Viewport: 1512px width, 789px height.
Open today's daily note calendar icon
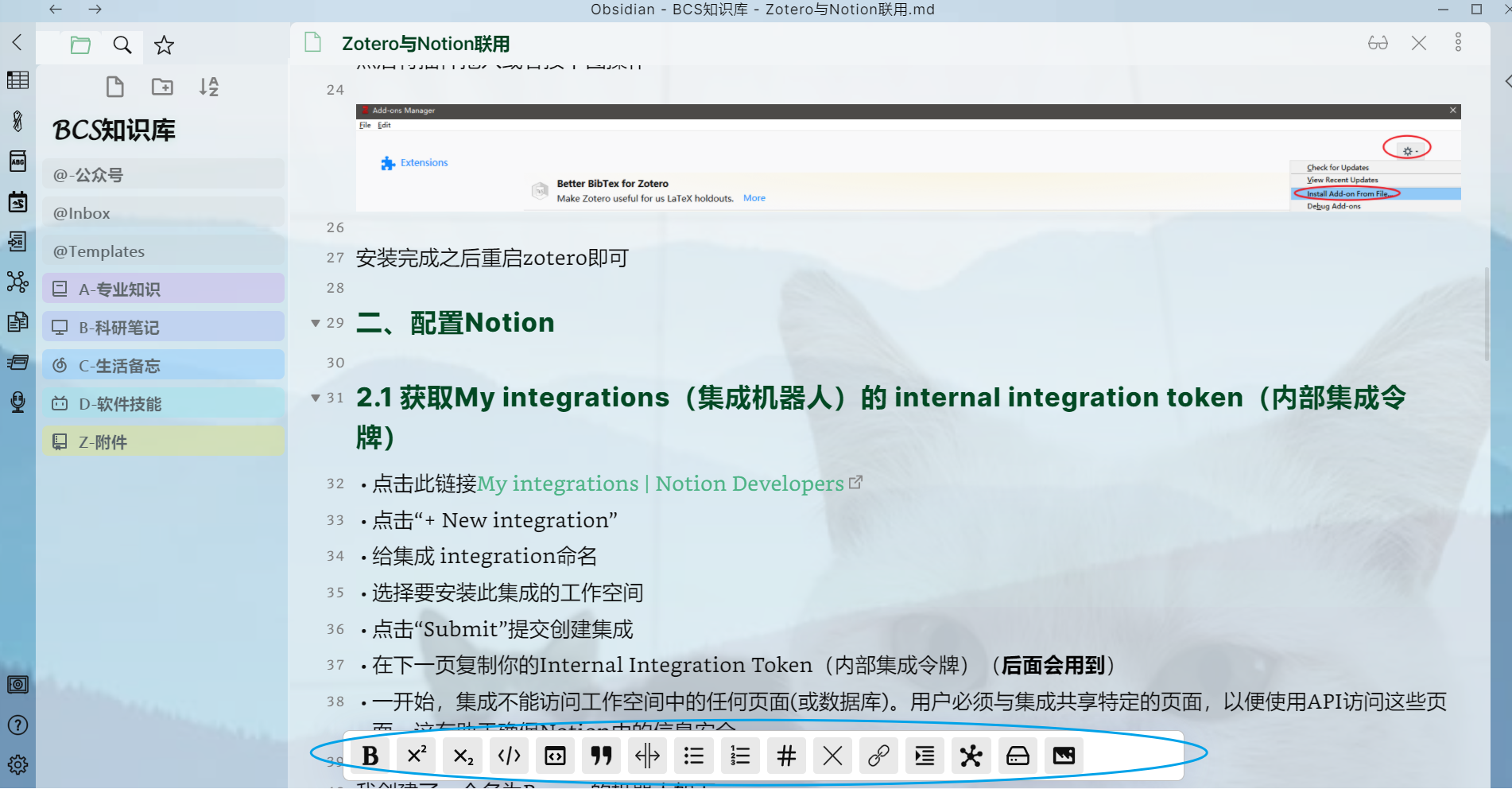point(17,201)
